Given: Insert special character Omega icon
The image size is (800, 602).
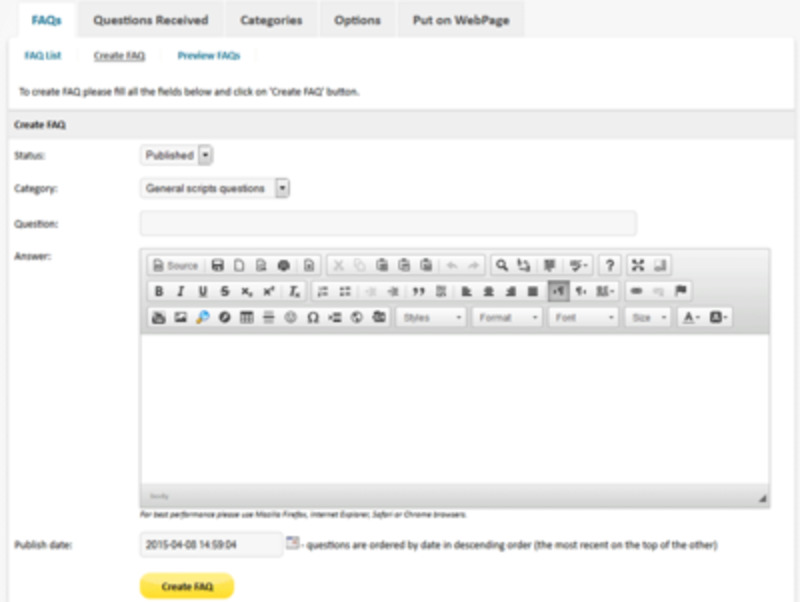Looking at the screenshot, I should [313, 317].
